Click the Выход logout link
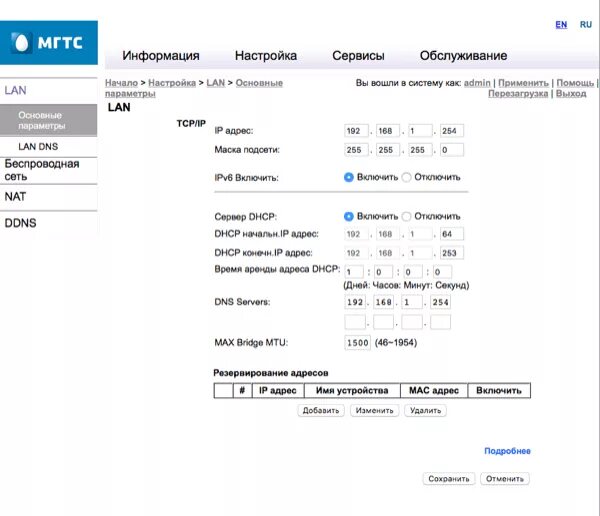 (571, 93)
